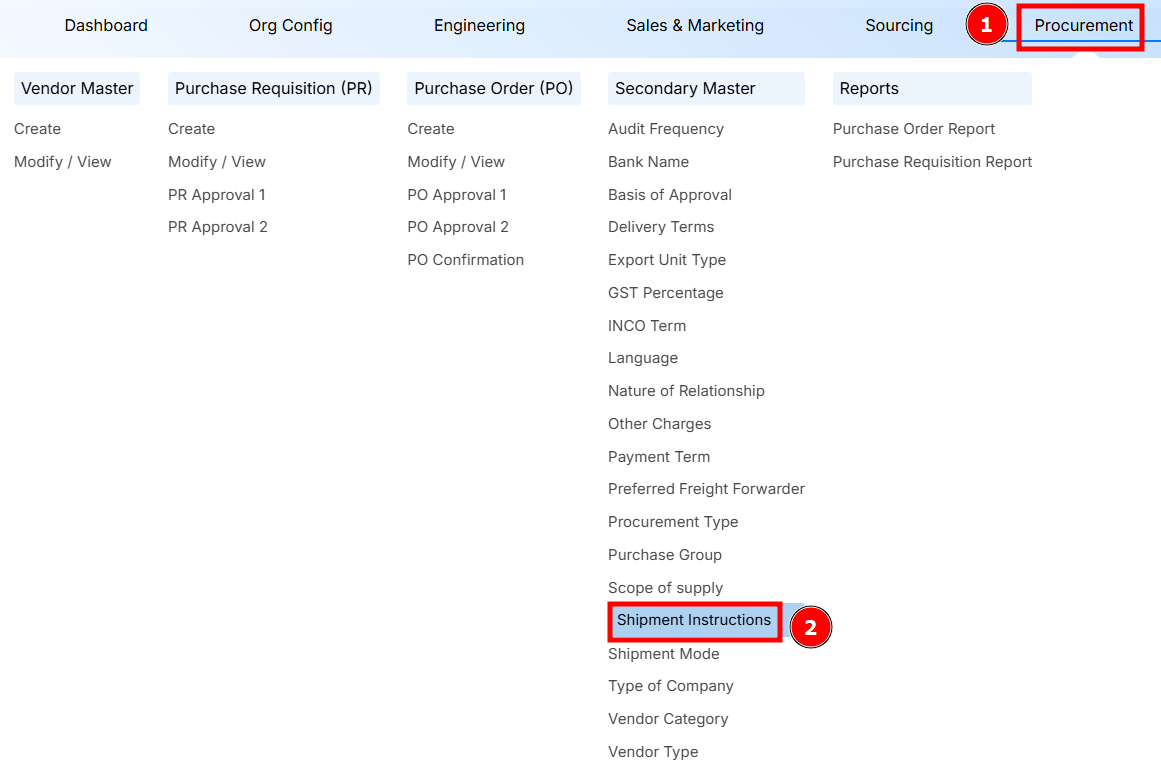
Task: Select Payment Term from Secondary Master
Action: [x=658, y=456]
